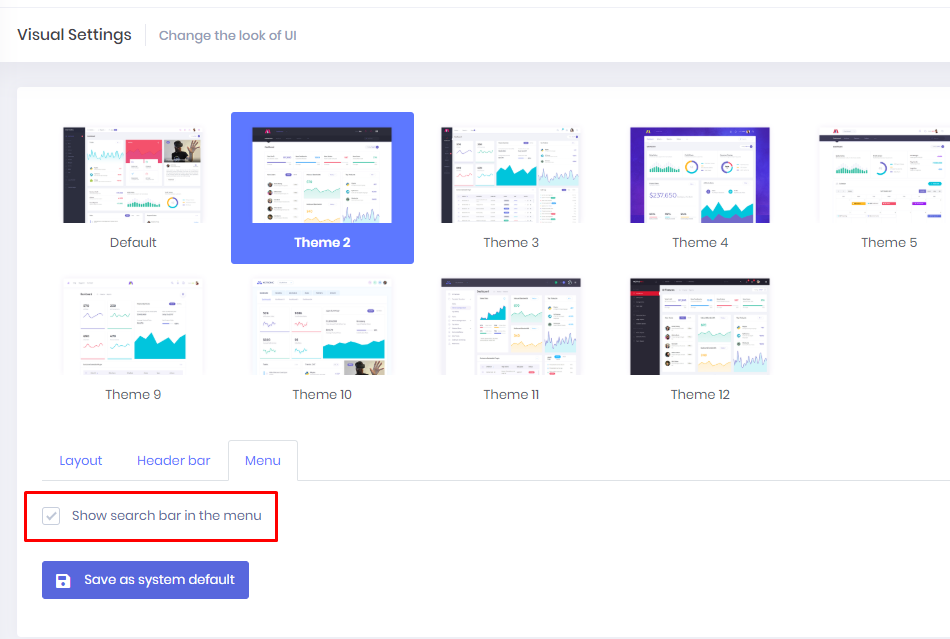
Task: Click the Theme 12 label
Action: pyautogui.click(x=700, y=394)
